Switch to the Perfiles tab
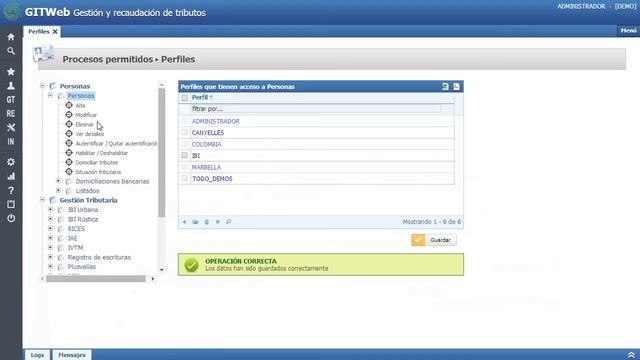 tap(38, 31)
